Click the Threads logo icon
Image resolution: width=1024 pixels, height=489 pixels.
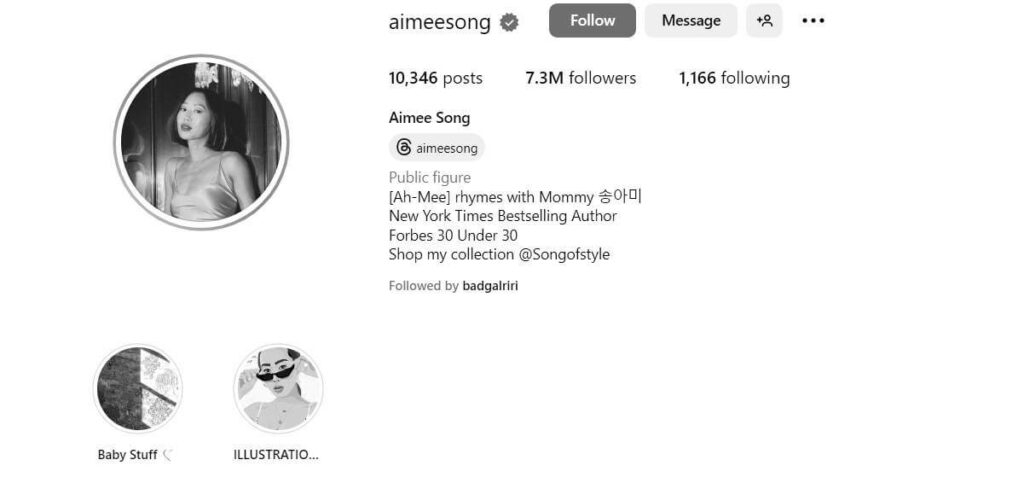coord(404,148)
